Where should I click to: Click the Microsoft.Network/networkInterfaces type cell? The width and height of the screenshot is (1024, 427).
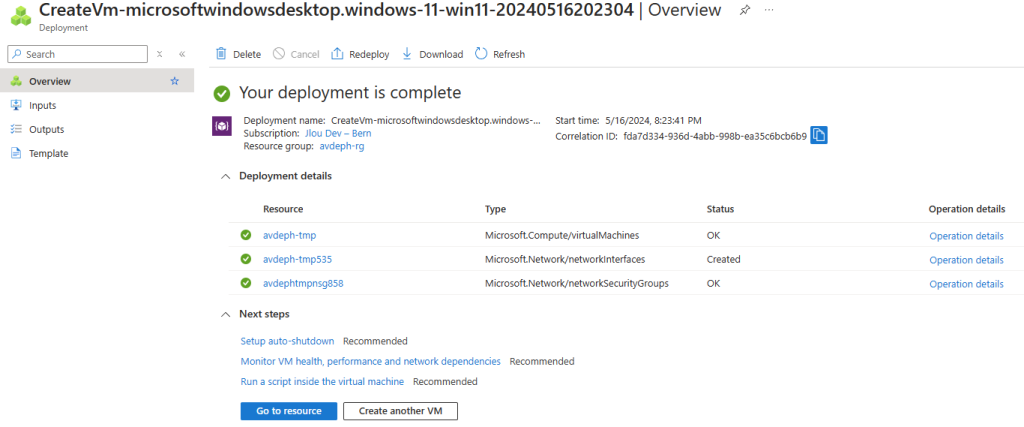(x=565, y=259)
